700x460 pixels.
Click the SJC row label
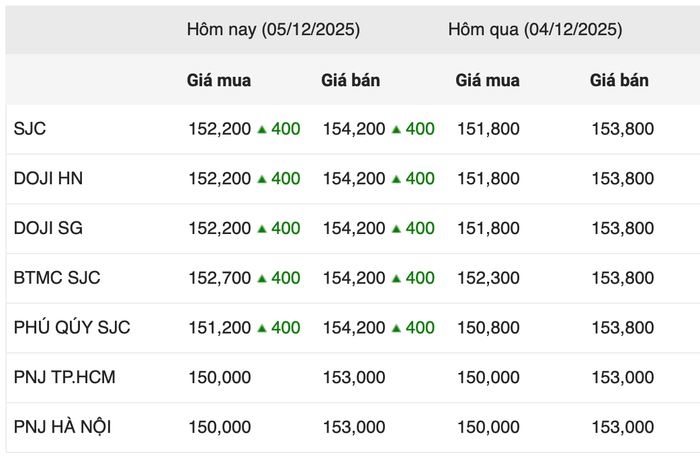pyautogui.click(x=30, y=129)
